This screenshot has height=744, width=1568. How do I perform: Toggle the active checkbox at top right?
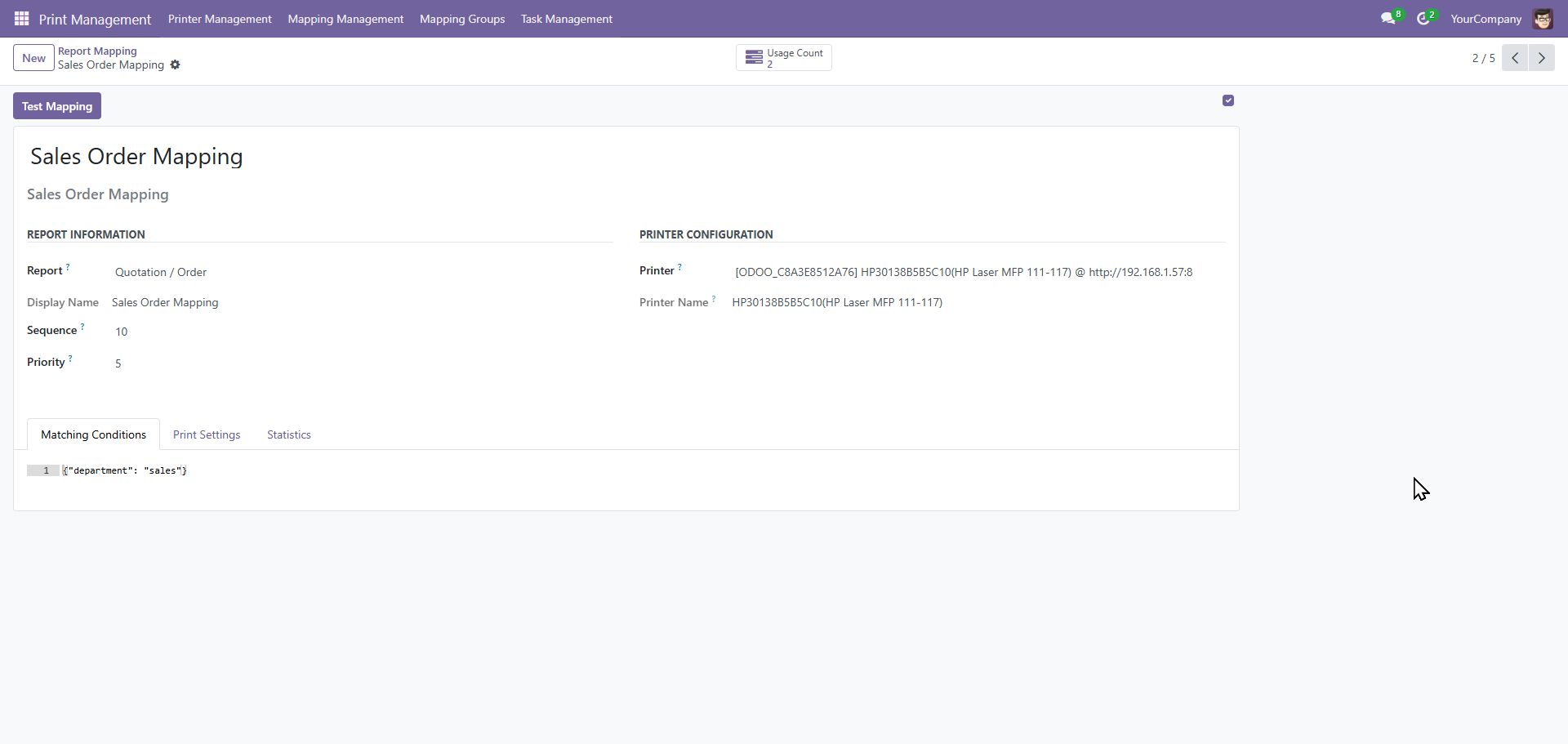[x=1228, y=100]
